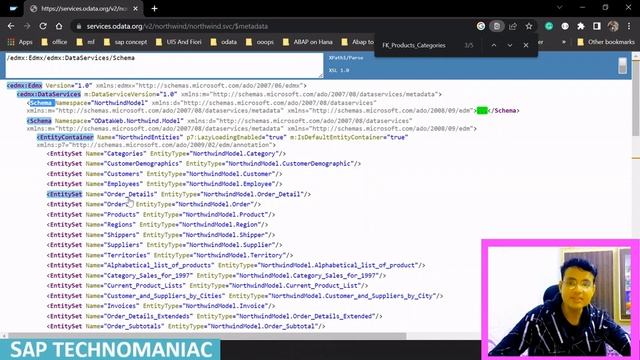Toggle the browser side panel
Image resolution: width=640 pixels, height=360 pixels.
(597, 26)
